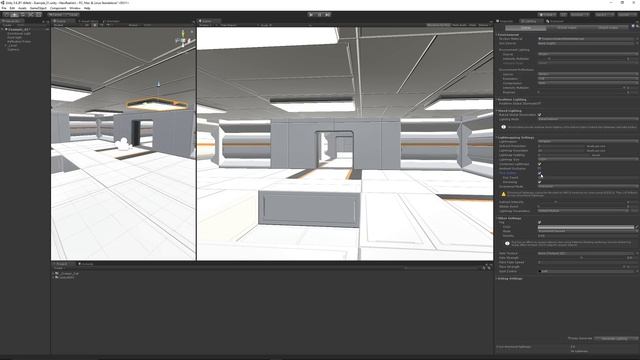
Task: Click the Play button
Action: tap(311, 15)
